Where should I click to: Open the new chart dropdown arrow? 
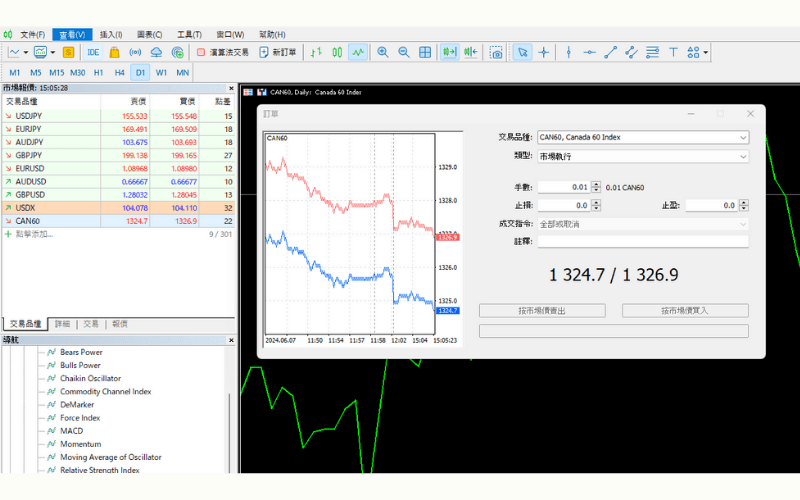[x=26, y=52]
